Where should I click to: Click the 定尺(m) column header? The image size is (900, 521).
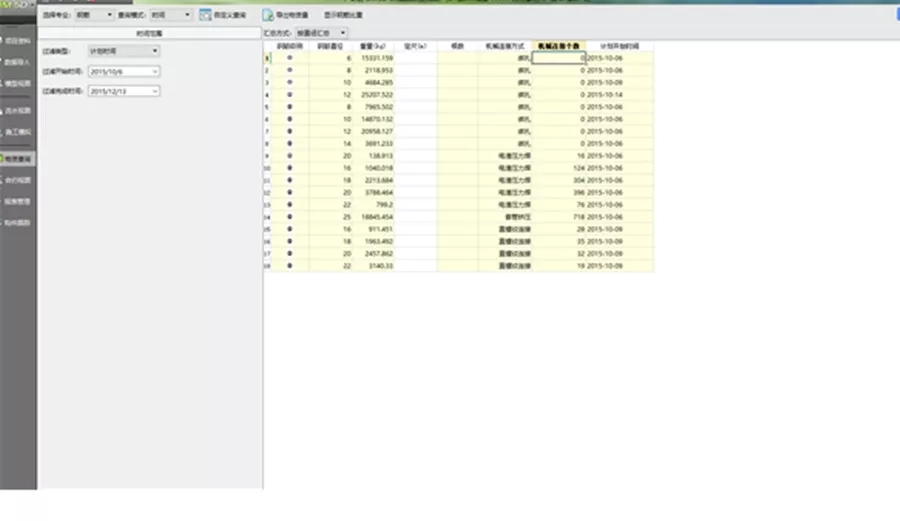point(416,46)
